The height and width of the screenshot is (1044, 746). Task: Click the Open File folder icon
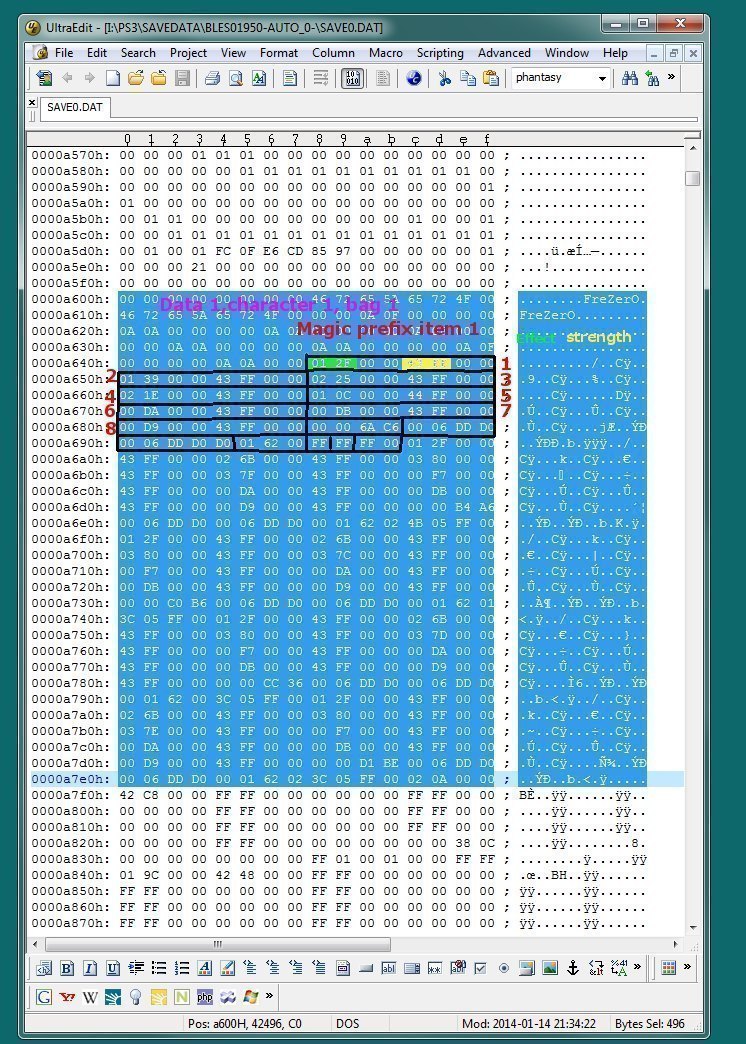point(136,79)
